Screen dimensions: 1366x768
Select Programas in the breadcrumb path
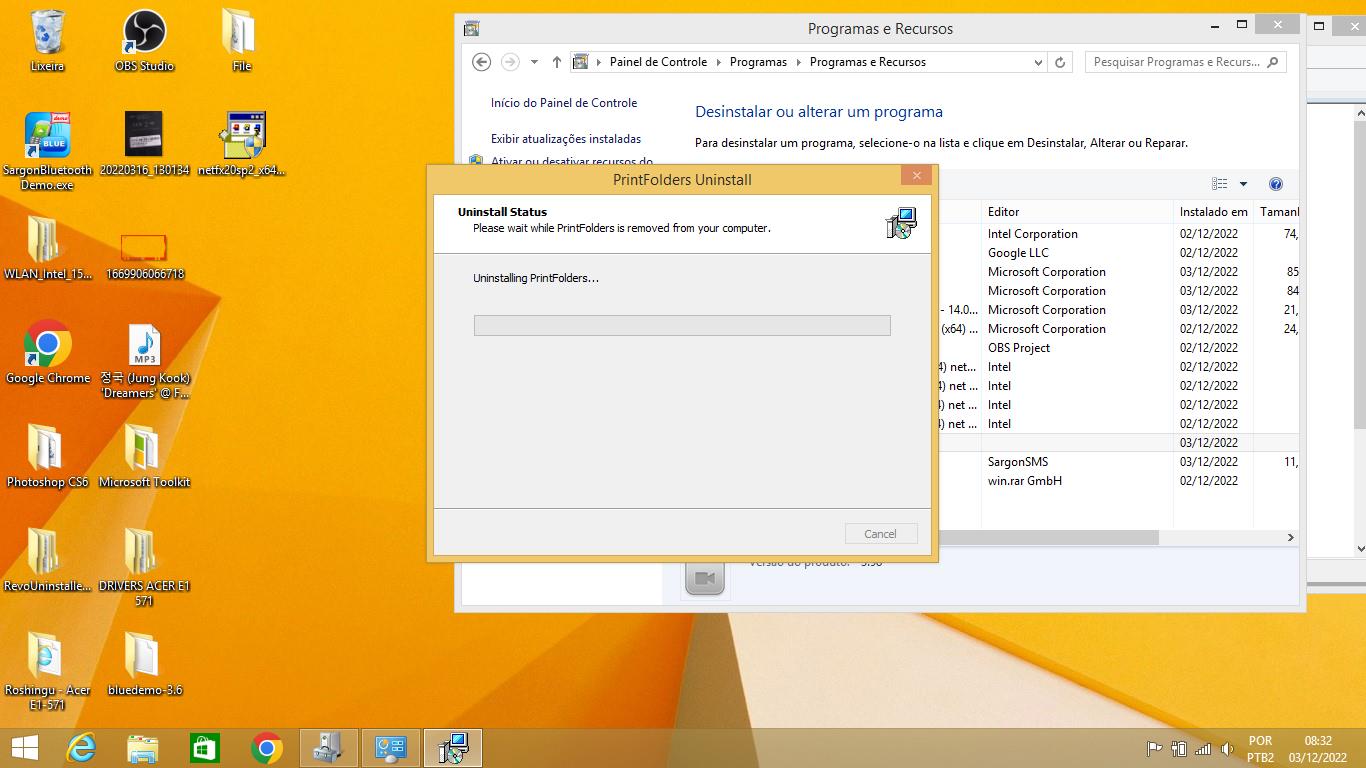pos(758,62)
